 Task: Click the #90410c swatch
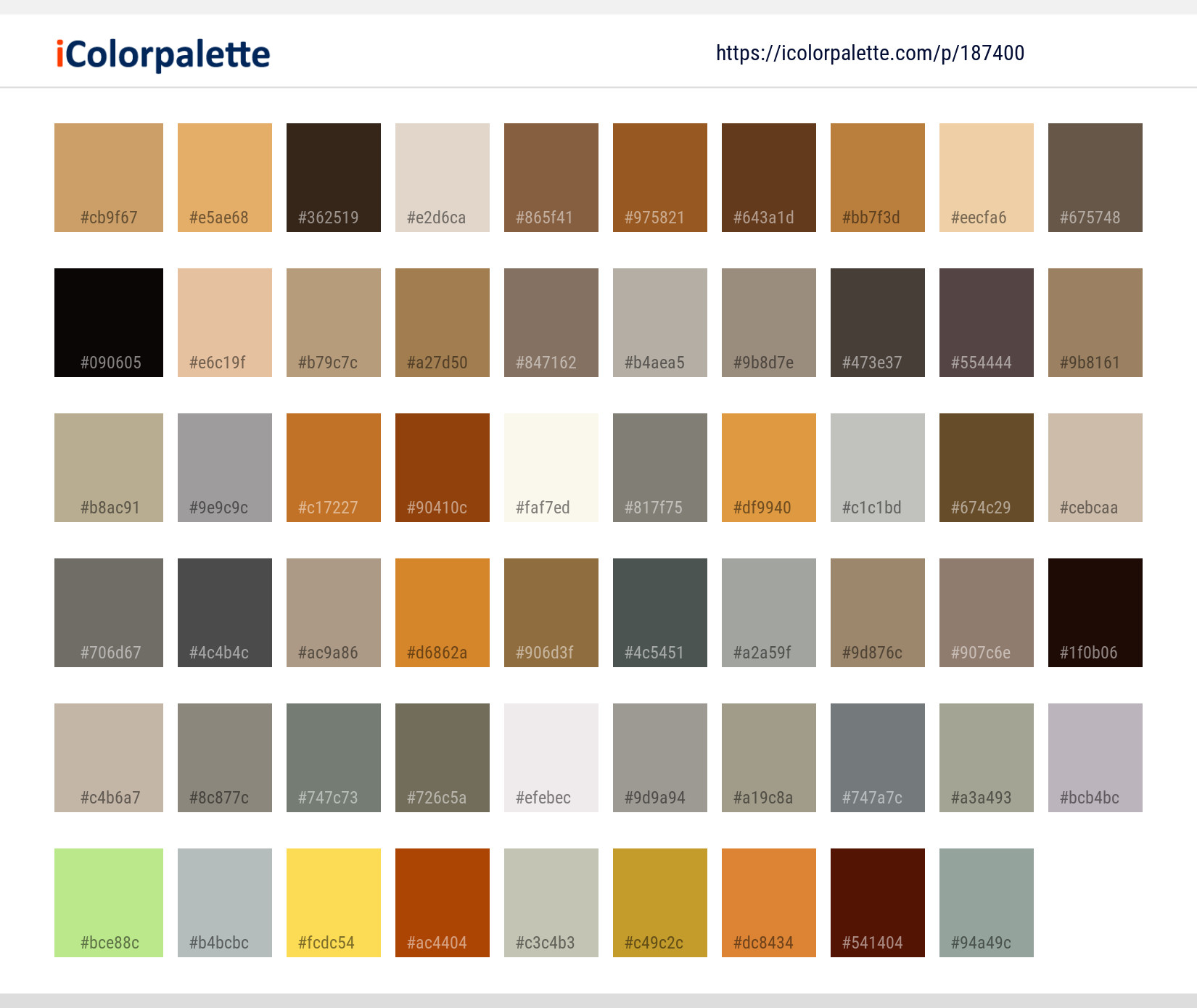[x=442, y=467]
